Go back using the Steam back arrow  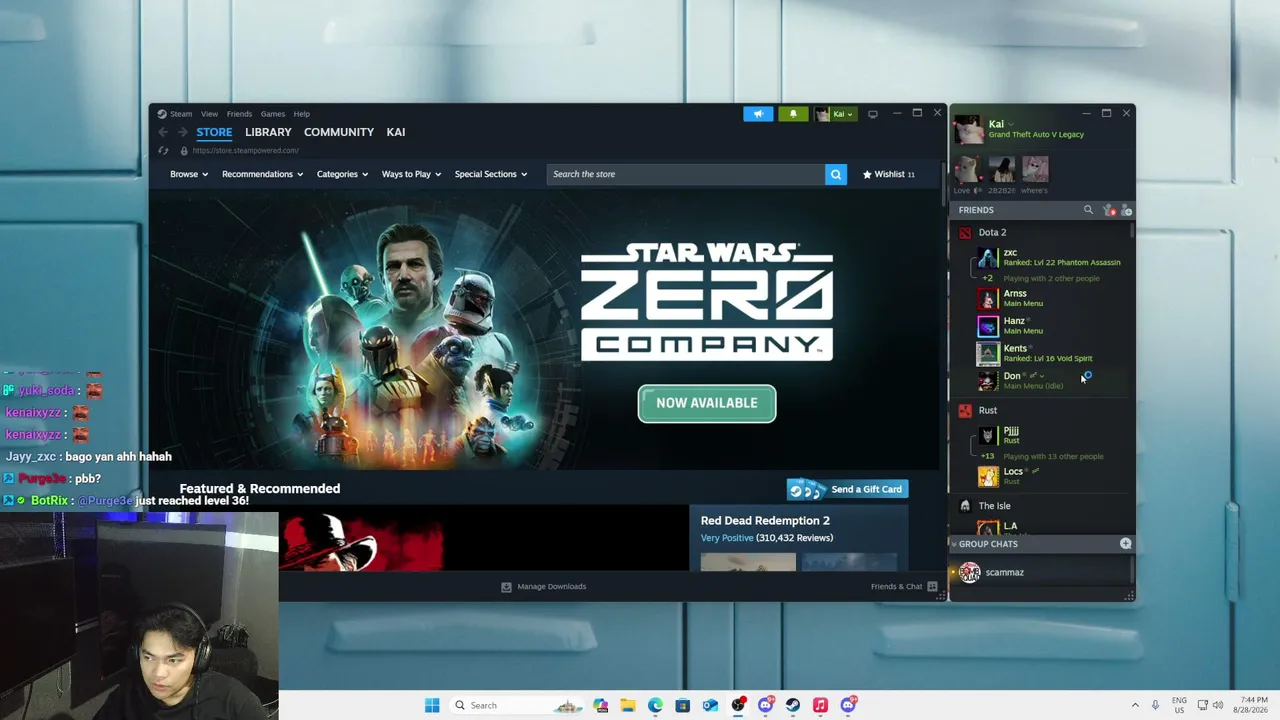click(163, 132)
